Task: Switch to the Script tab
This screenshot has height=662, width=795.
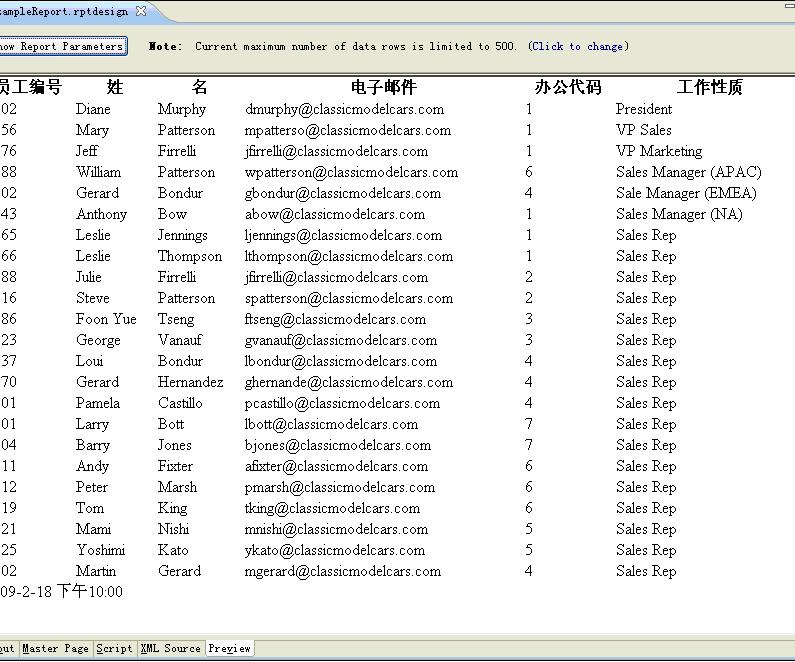Action: 114,648
